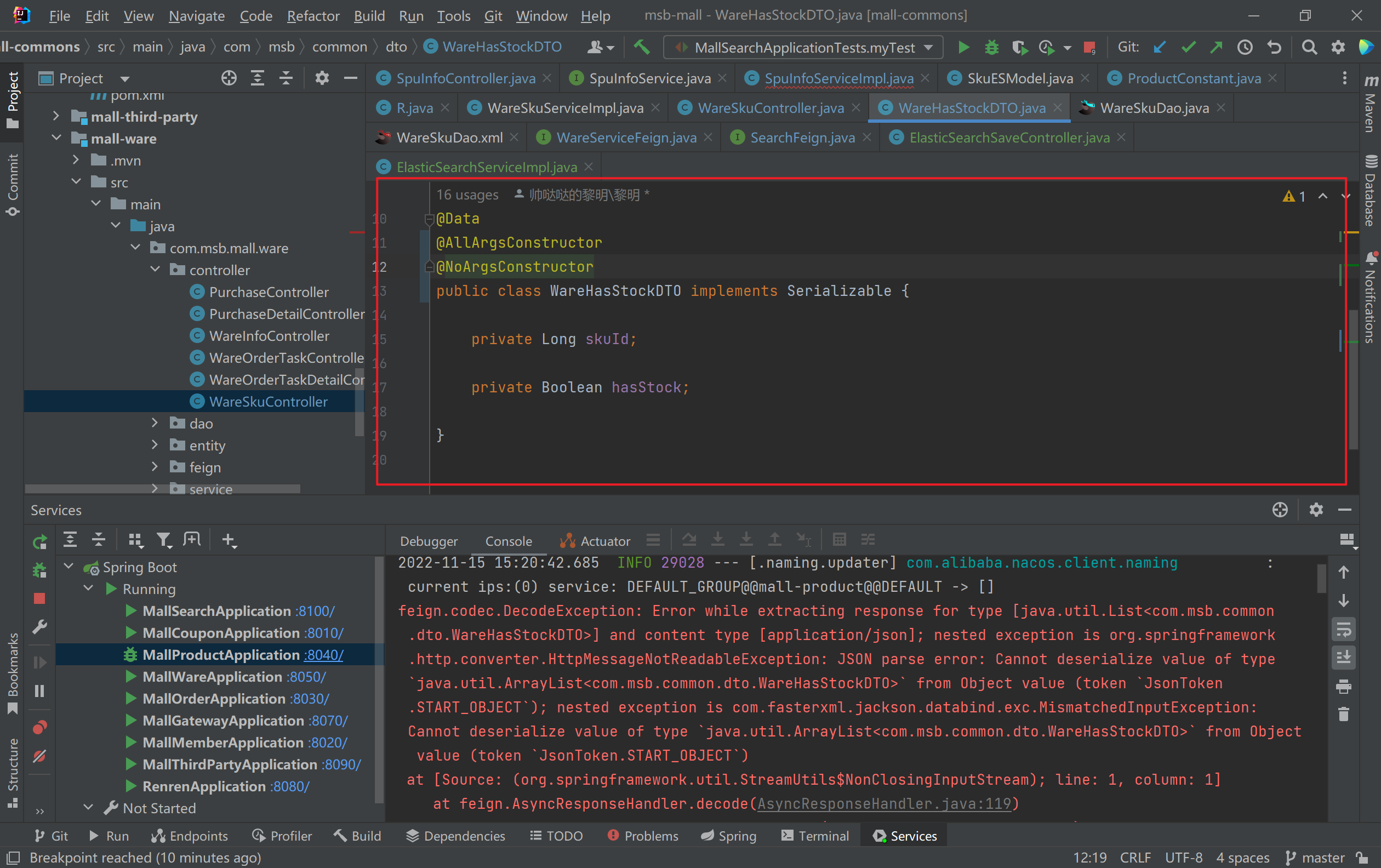Open the Refactor menu
This screenshot has width=1381, height=868.
click(x=312, y=15)
